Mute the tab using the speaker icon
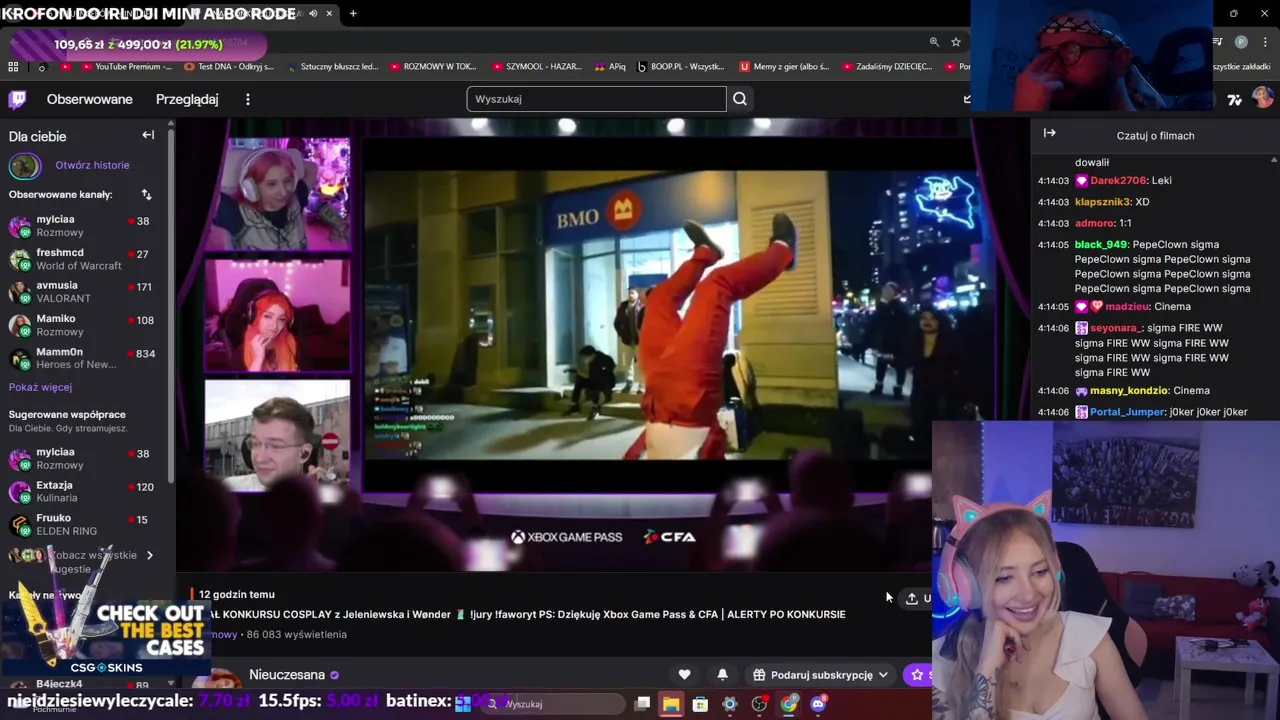 coord(313,13)
